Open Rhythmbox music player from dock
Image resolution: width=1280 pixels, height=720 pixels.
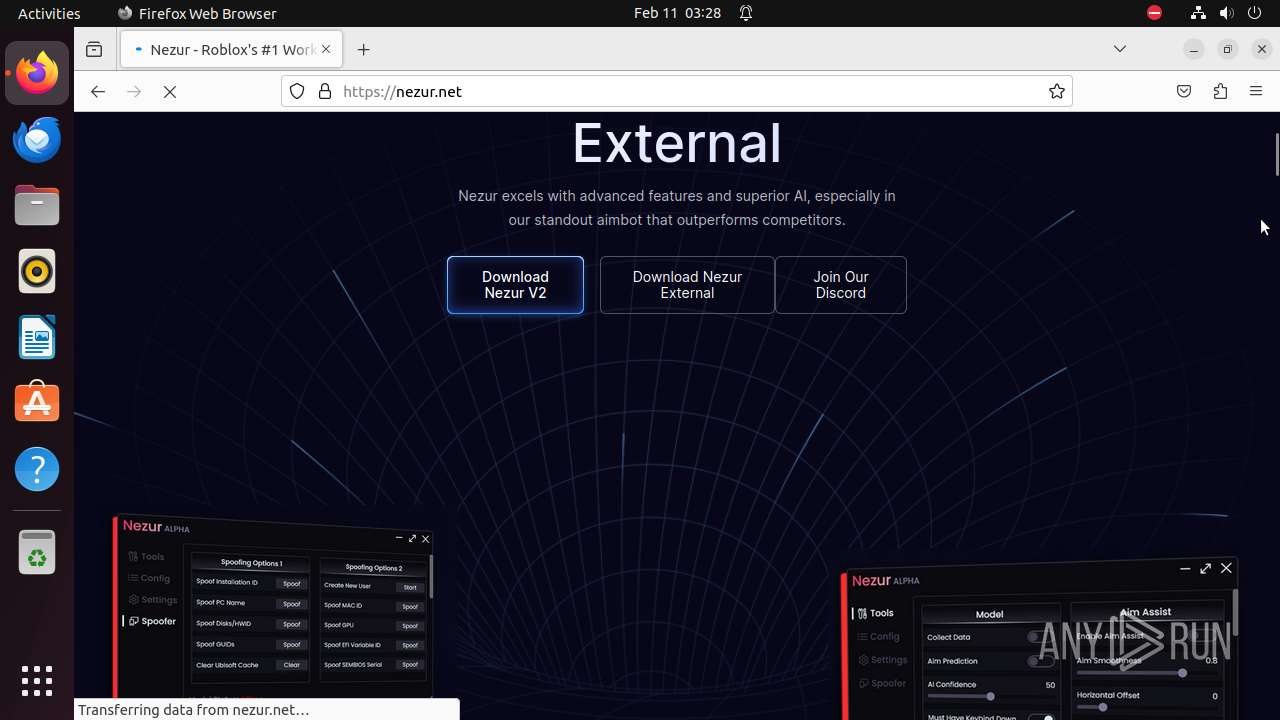tap(37, 271)
